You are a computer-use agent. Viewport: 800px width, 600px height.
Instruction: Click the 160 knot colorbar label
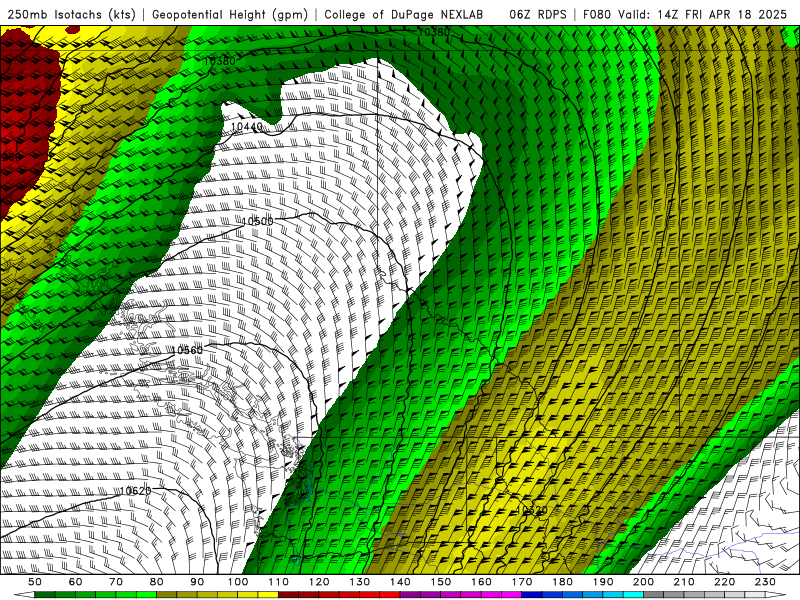pyautogui.click(x=481, y=582)
